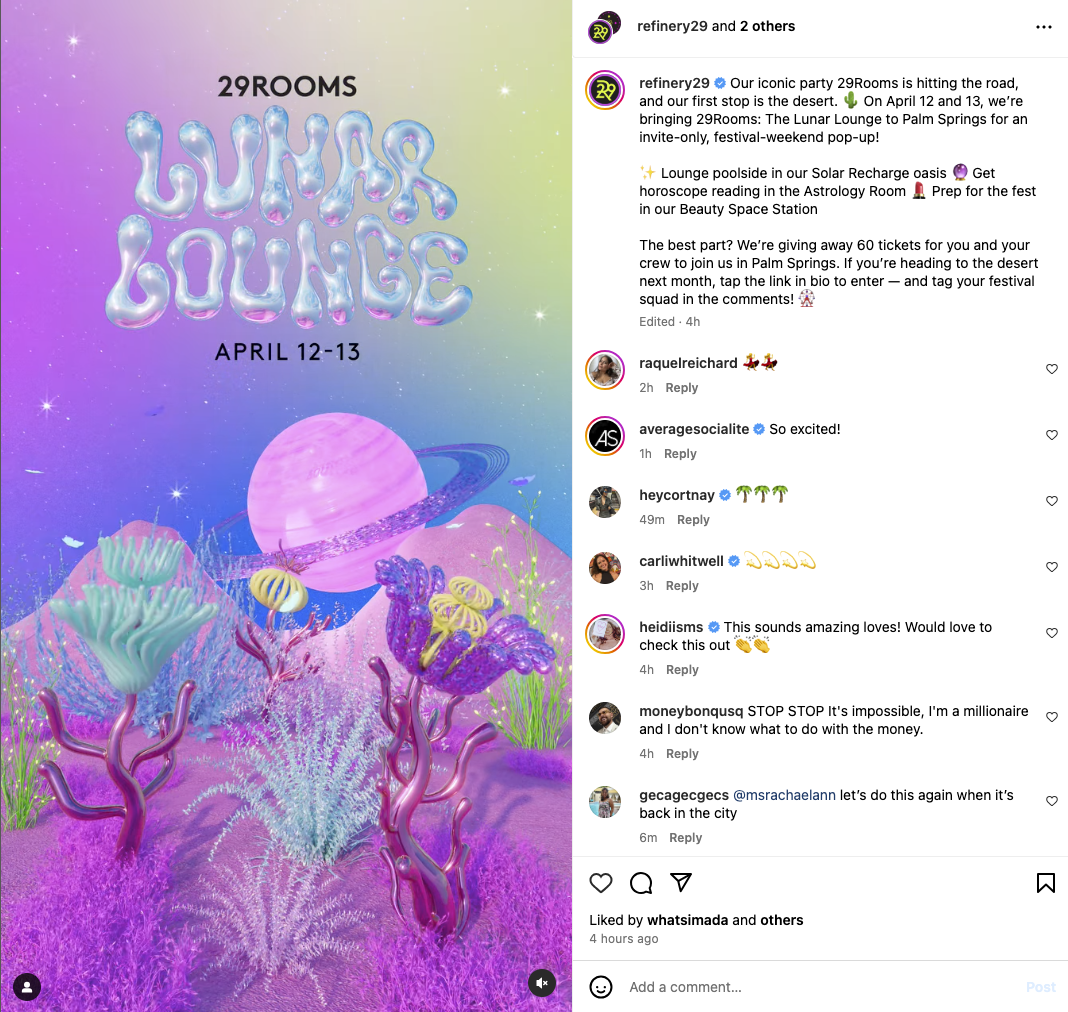This screenshot has width=1068, height=1012.
Task: Open emoji picker smiley icon
Action: click(601, 987)
